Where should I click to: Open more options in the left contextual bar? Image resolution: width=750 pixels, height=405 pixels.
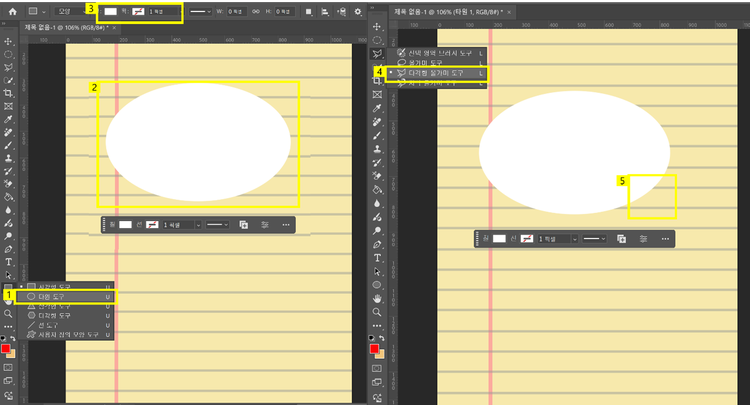click(286, 225)
